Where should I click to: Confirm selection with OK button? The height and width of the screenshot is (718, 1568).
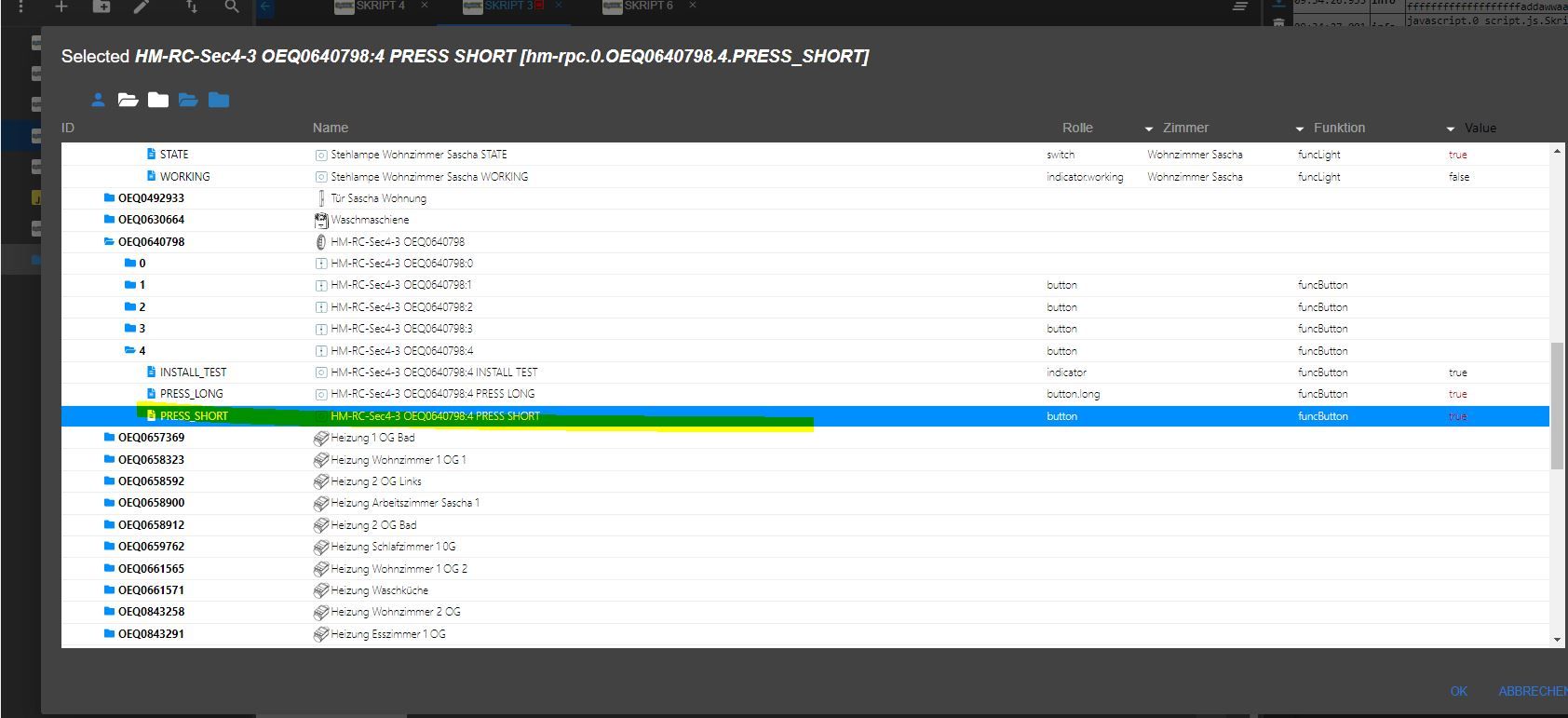point(1458,691)
